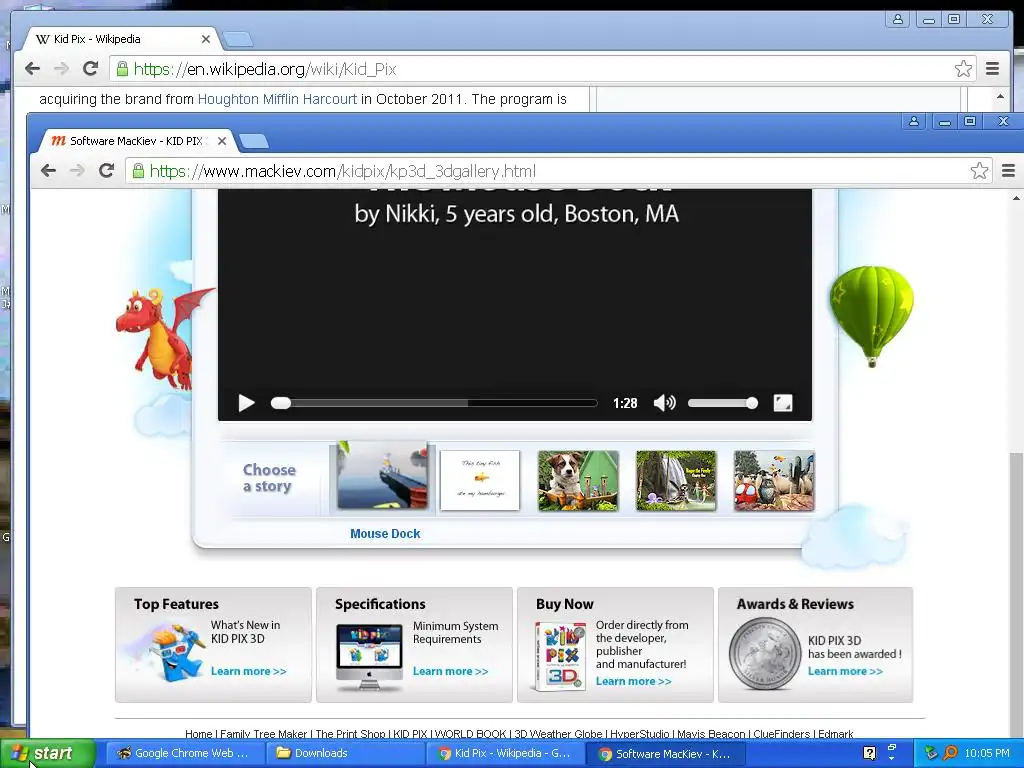This screenshot has width=1024, height=768.
Task: Open the WORLD BOOK footer link
Action: coord(470,734)
